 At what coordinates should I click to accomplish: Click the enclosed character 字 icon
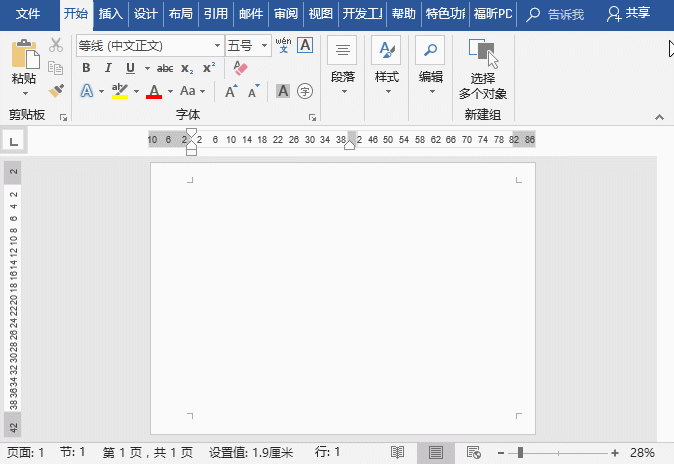click(x=305, y=91)
